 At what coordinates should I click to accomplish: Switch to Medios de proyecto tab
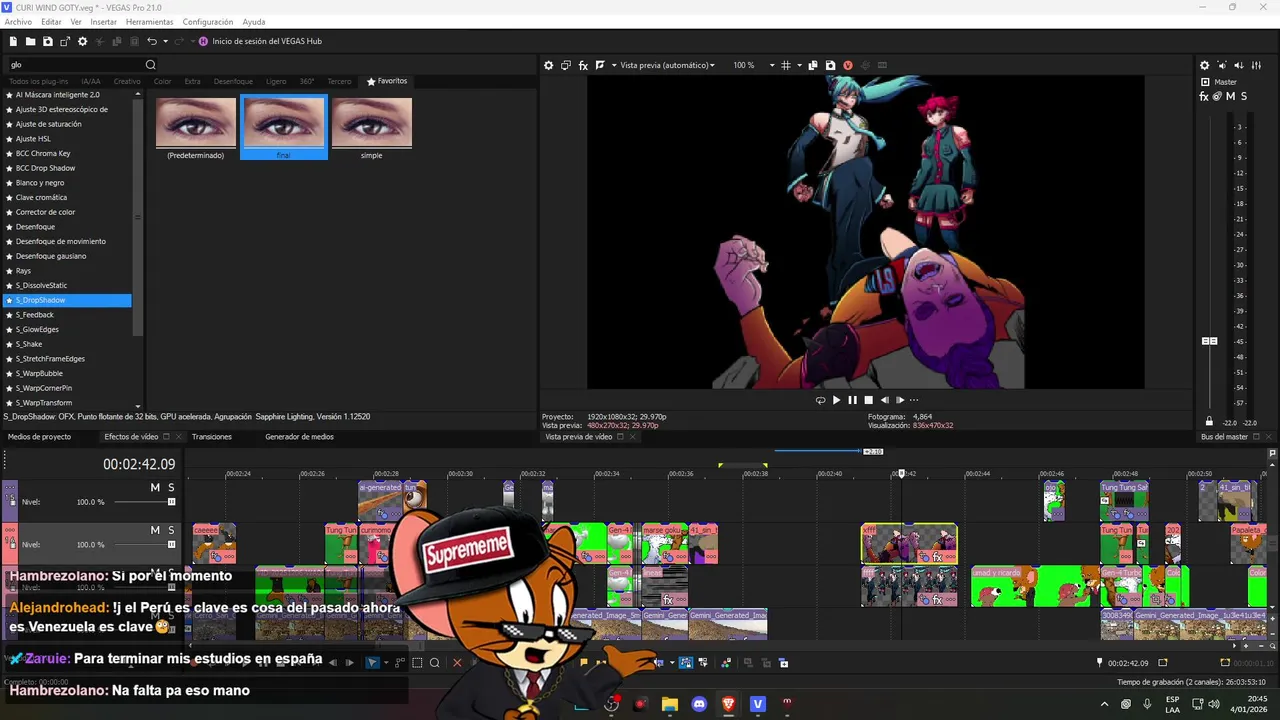[39, 437]
